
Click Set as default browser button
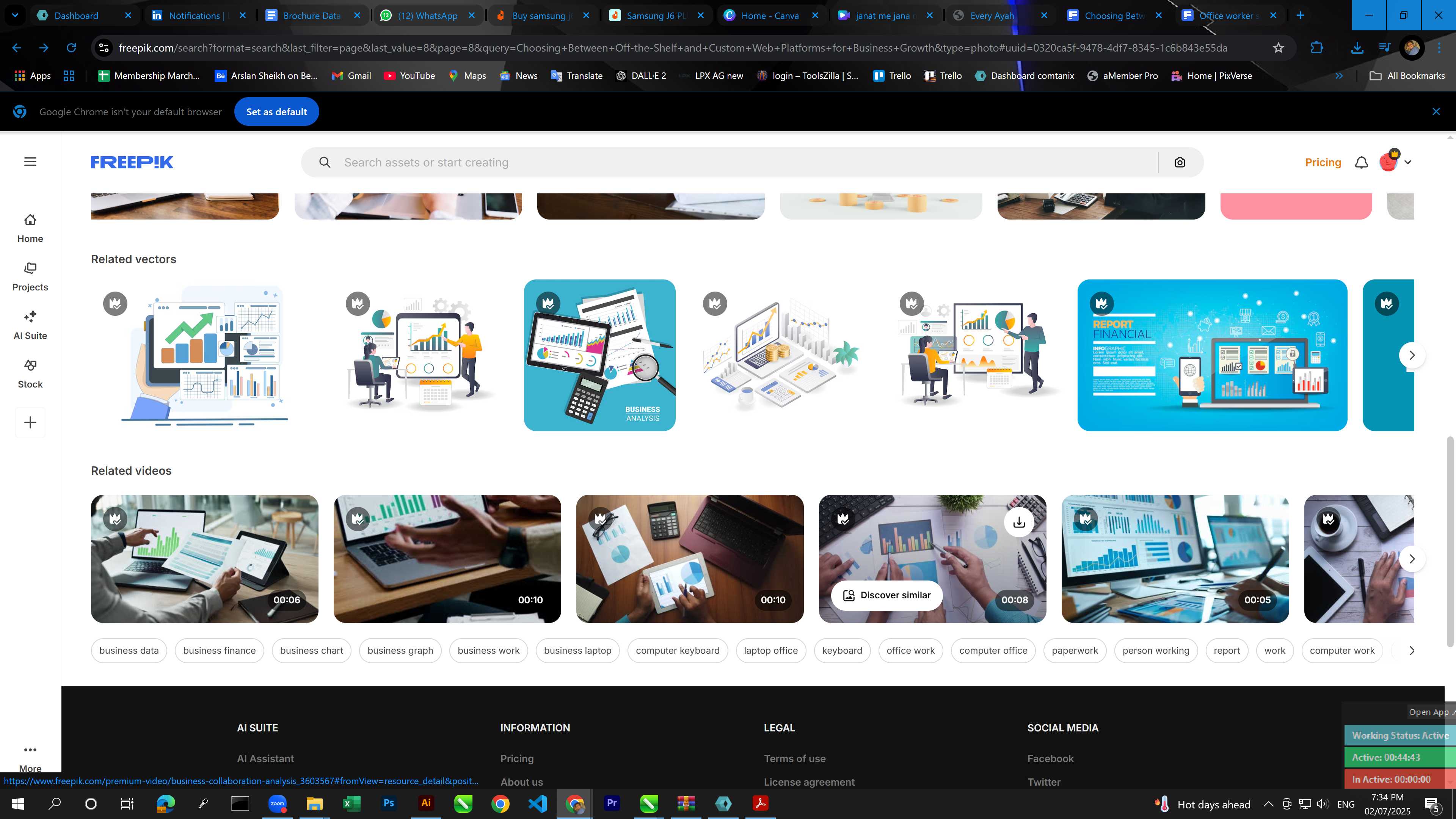[x=276, y=112]
